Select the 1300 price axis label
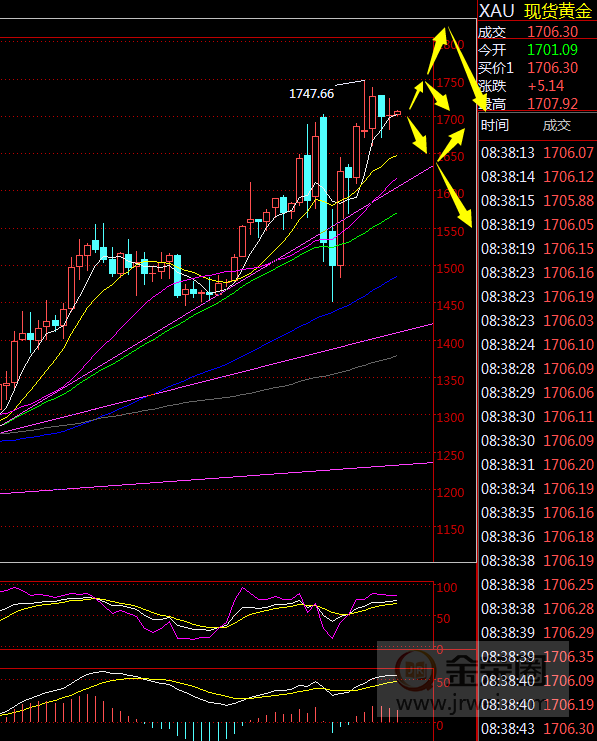 coord(450,418)
